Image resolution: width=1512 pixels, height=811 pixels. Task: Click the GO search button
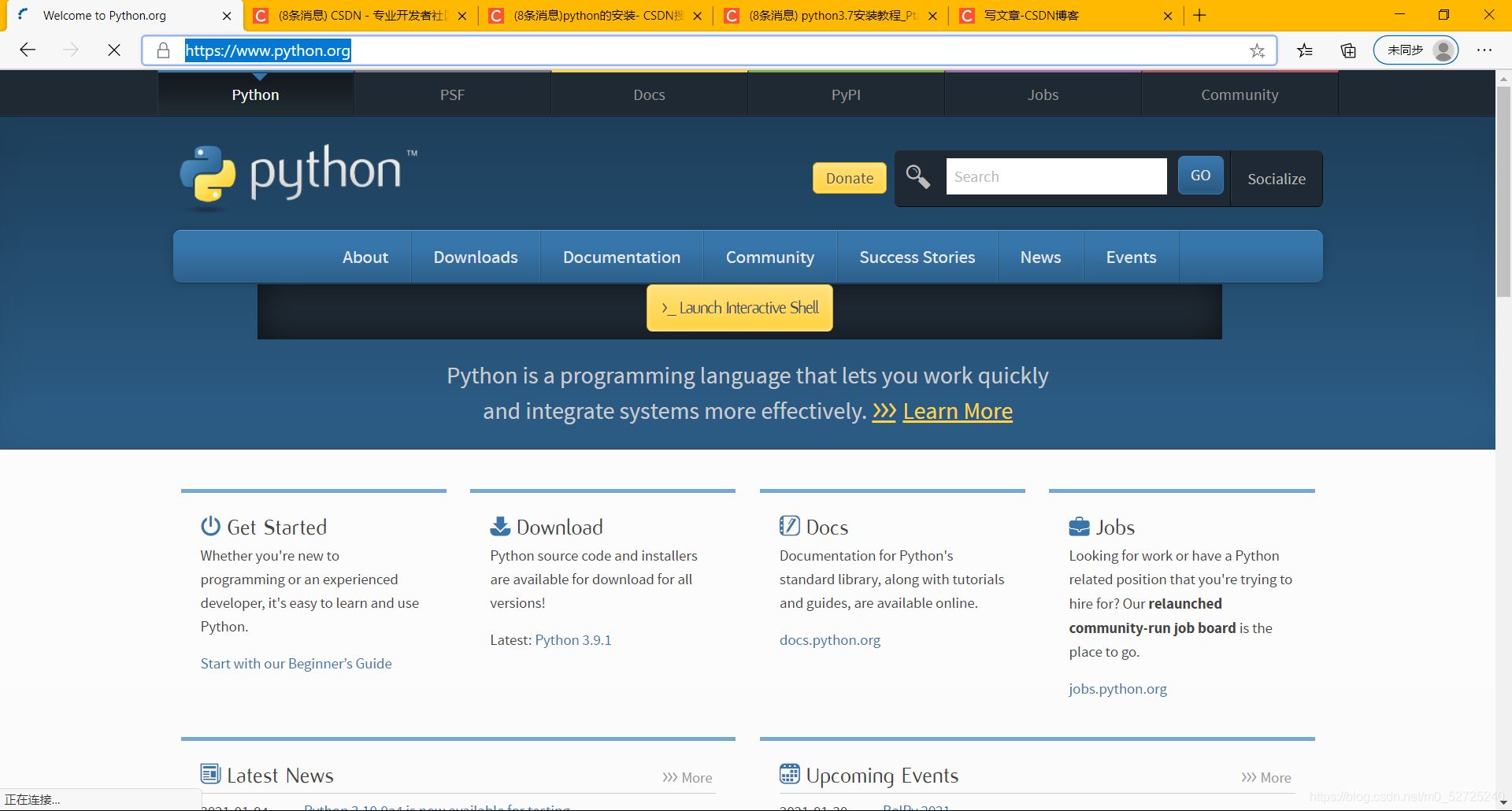coord(1201,176)
